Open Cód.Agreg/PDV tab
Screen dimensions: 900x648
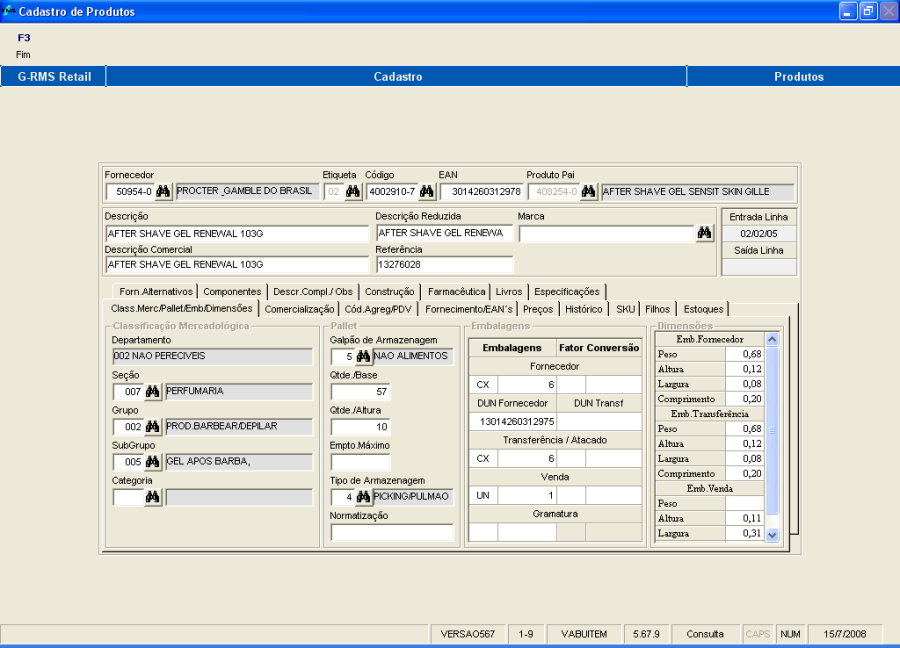point(378,309)
